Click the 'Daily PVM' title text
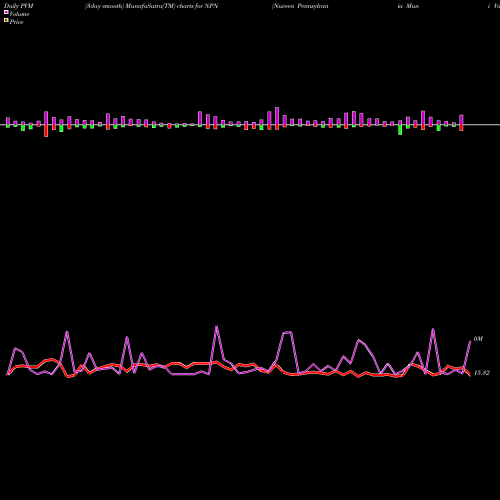 coord(19,6)
